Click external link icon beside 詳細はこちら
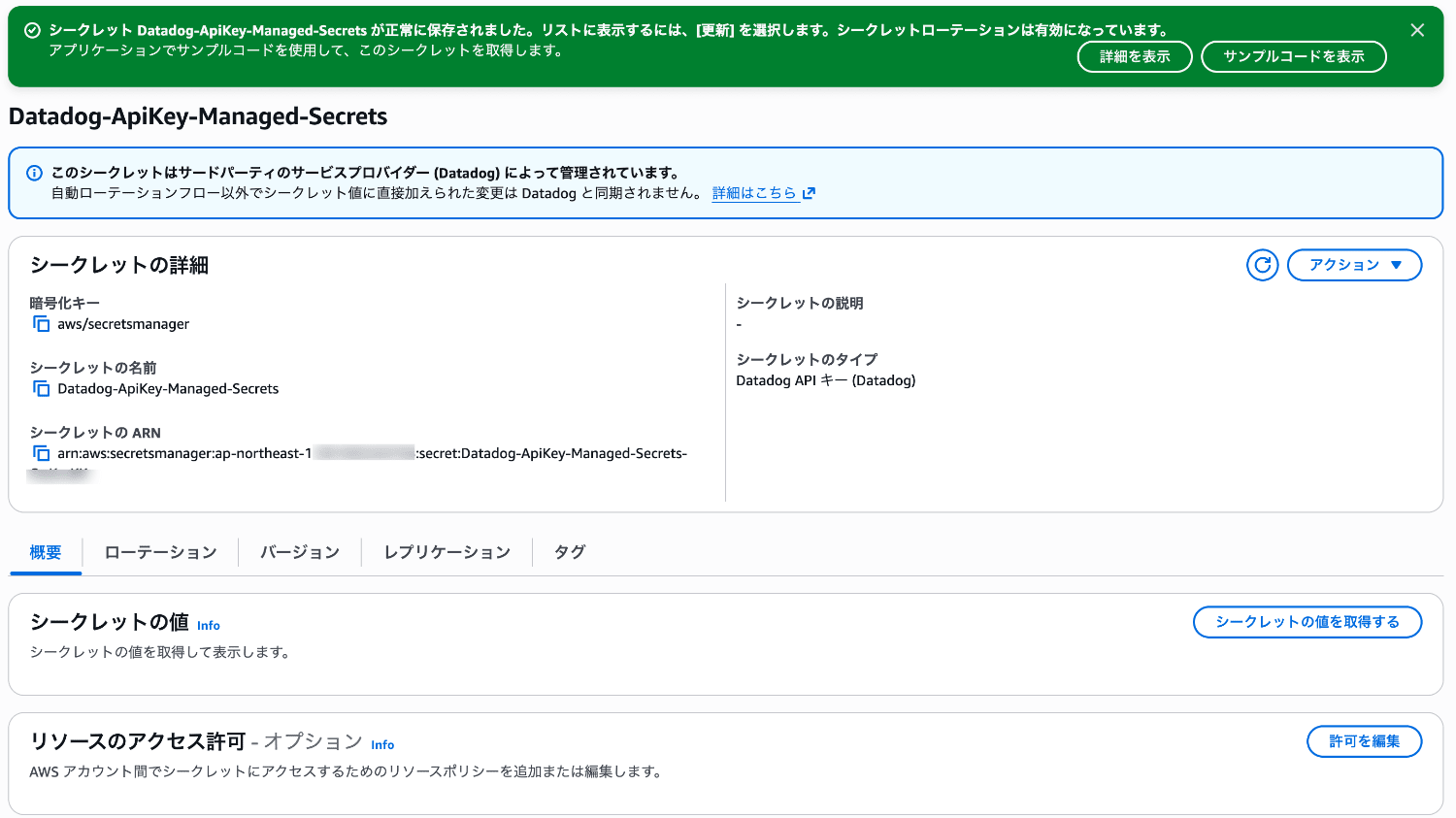This screenshot has height=818, width=1456. (809, 193)
